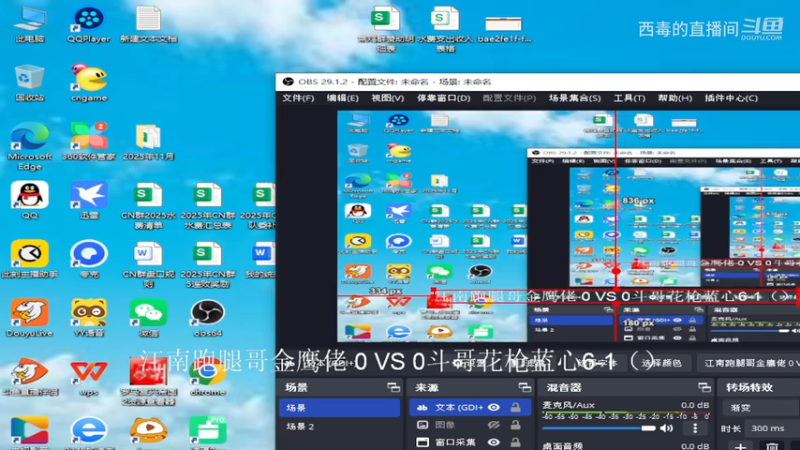Click the source text input field in toolbar
The height and width of the screenshot is (450, 800).
click(x=748, y=363)
